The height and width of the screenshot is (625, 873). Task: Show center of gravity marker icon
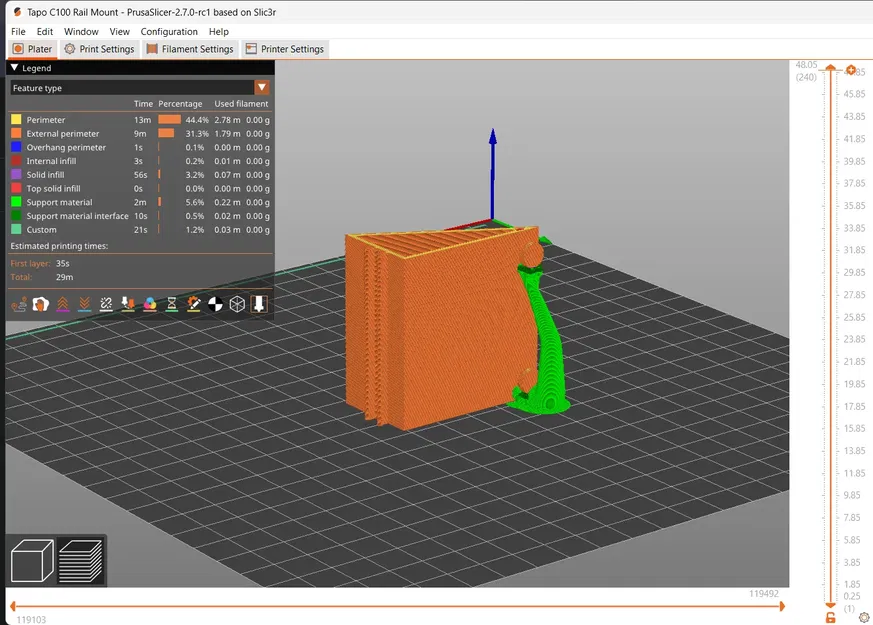point(215,304)
